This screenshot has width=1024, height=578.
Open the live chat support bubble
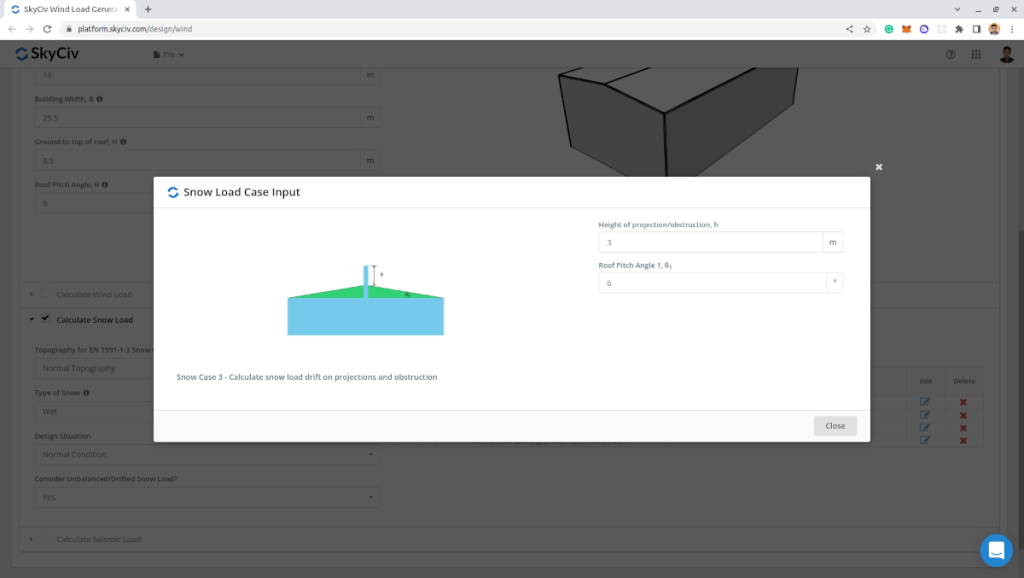pos(996,550)
